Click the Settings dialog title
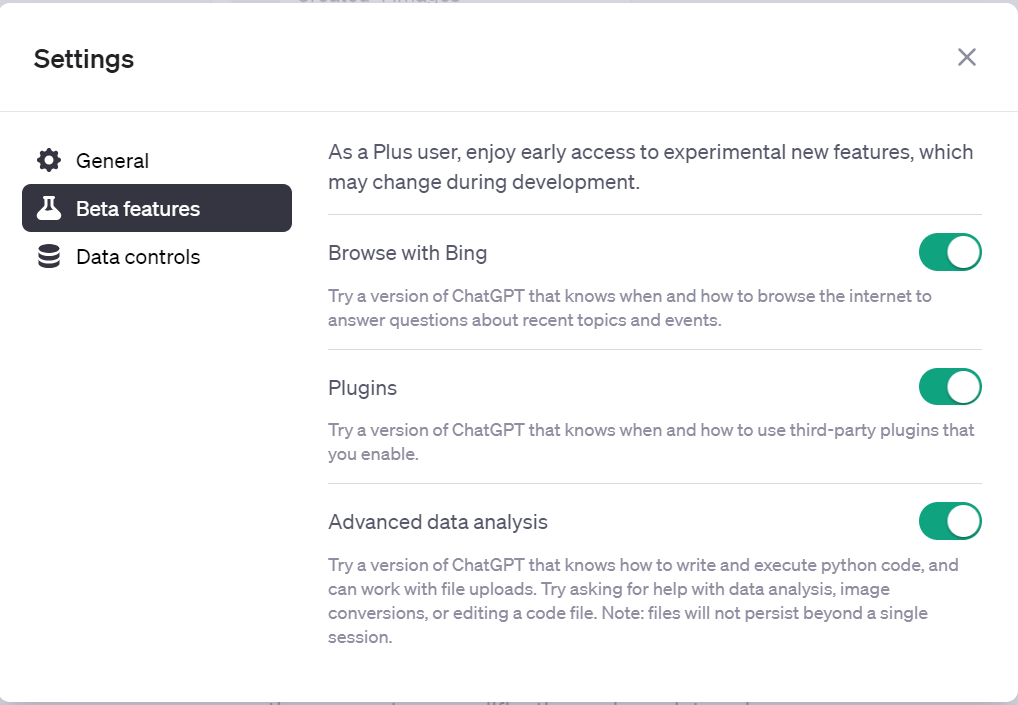The height and width of the screenshot is (705, 1018). coord(84,59)
